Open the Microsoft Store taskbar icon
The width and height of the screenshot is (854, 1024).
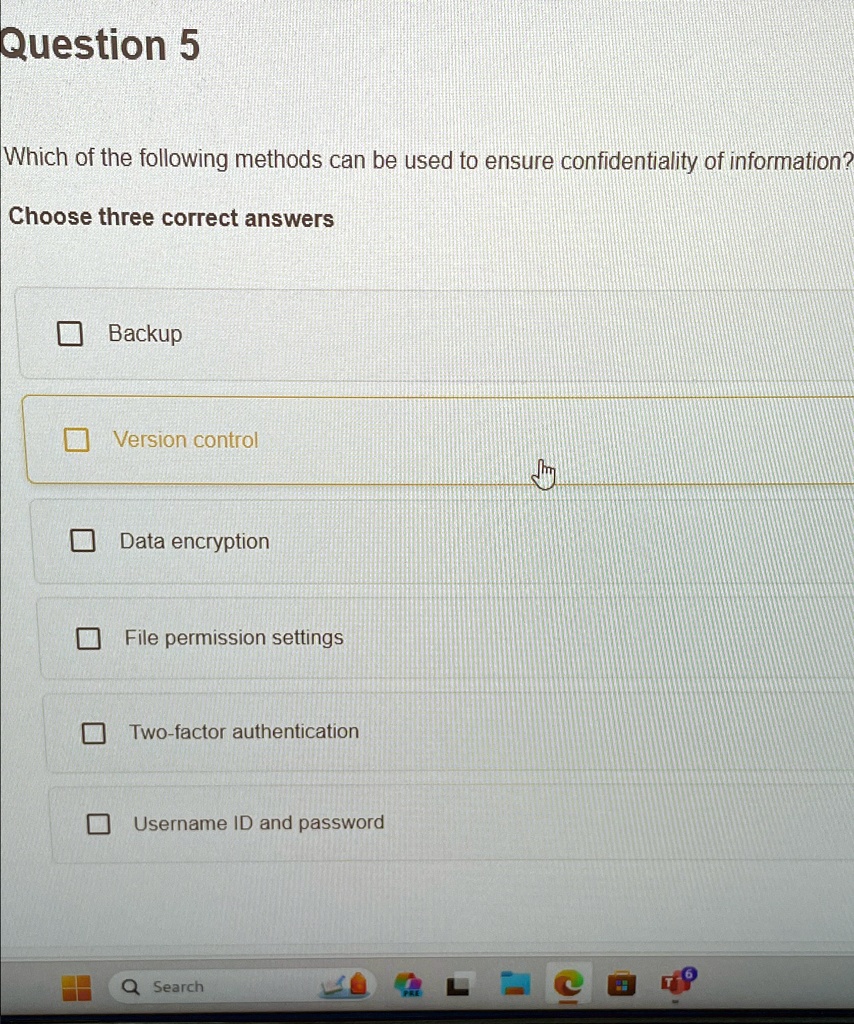click(x=621, y=986)
